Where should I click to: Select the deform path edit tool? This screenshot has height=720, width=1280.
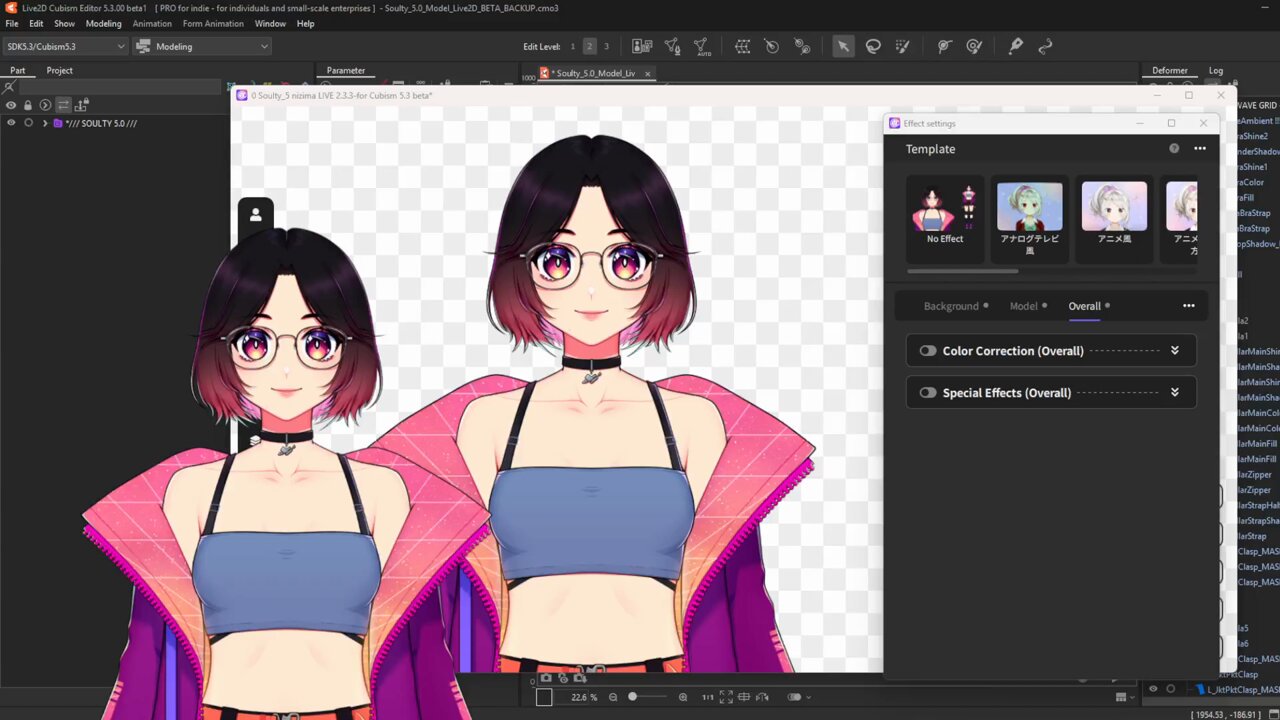tap(1016, 46)
